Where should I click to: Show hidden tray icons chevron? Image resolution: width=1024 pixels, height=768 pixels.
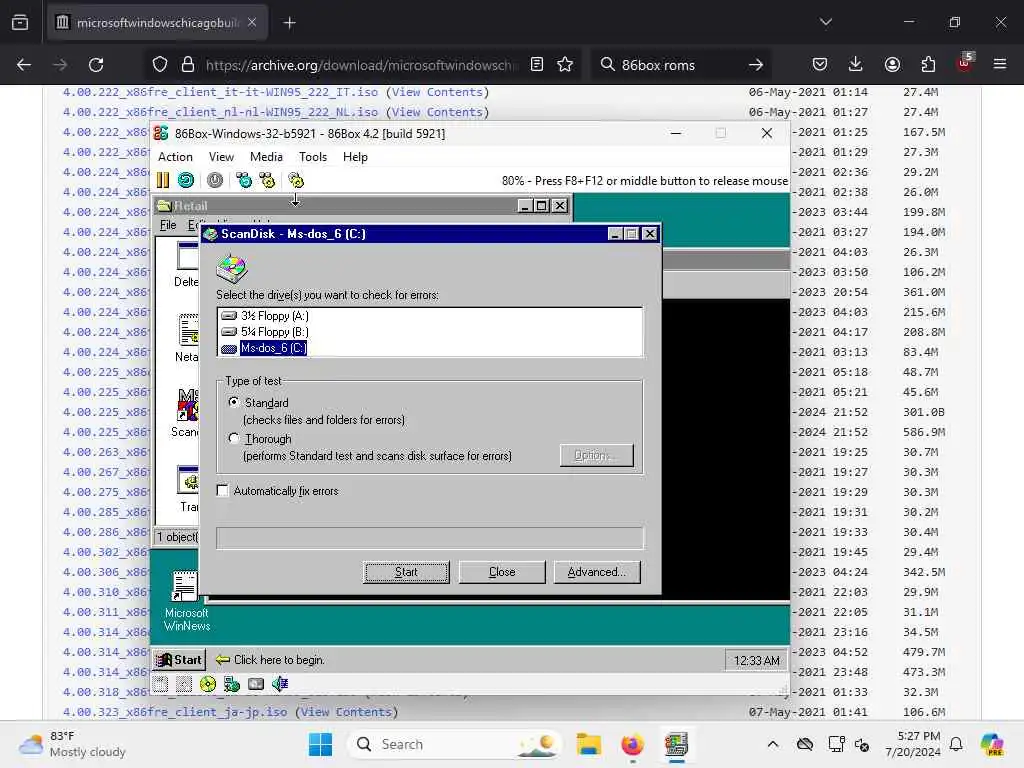773,744
